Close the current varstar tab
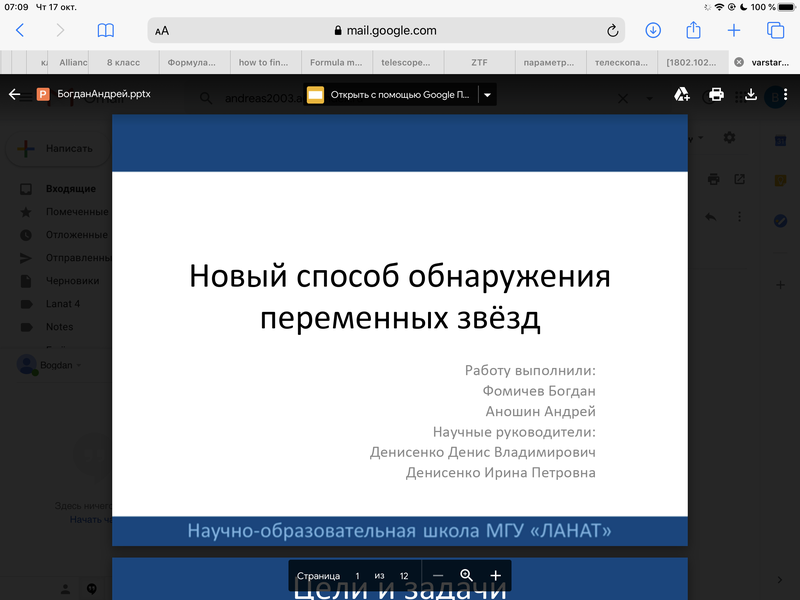The image size is (800, 600). point(739,62)
